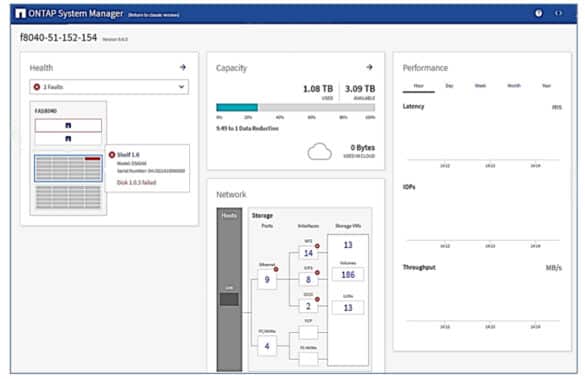Click the red alert dot on the 2 interfaces box
This screenshot has height=379, width=585.
pyautogui.click(x=317, y=299)
